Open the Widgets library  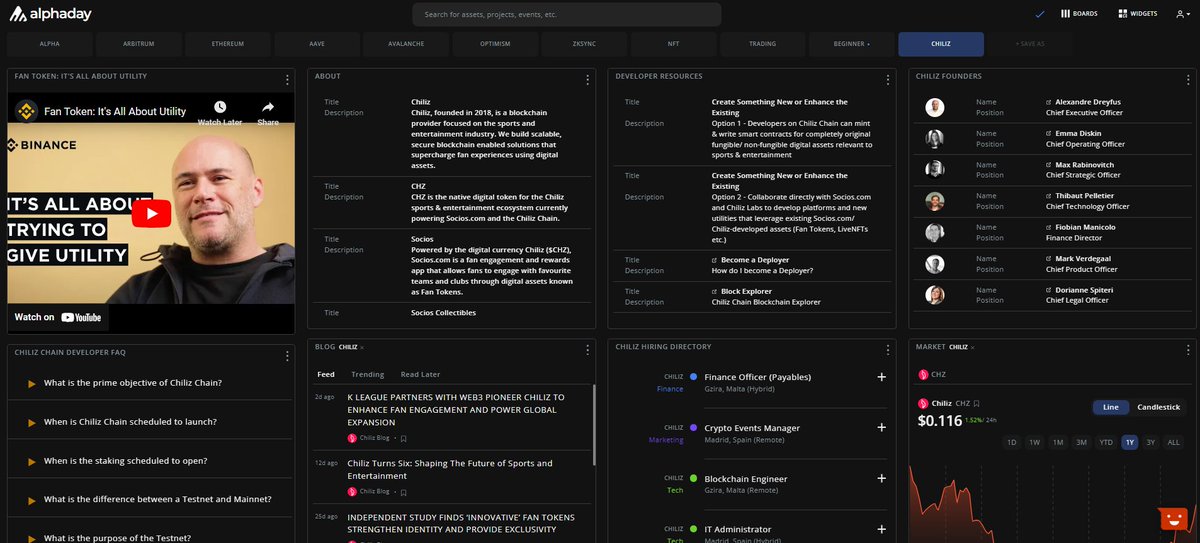click(x=1138, y=14)
